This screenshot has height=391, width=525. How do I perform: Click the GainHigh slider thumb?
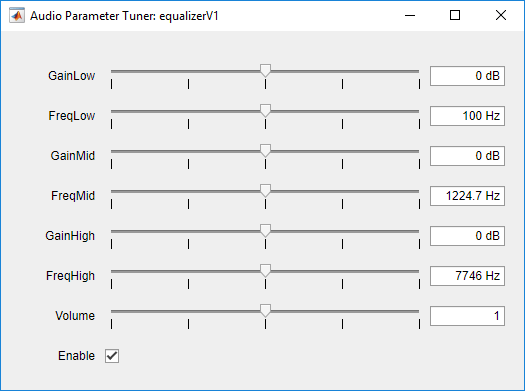[x=266, y=231]
